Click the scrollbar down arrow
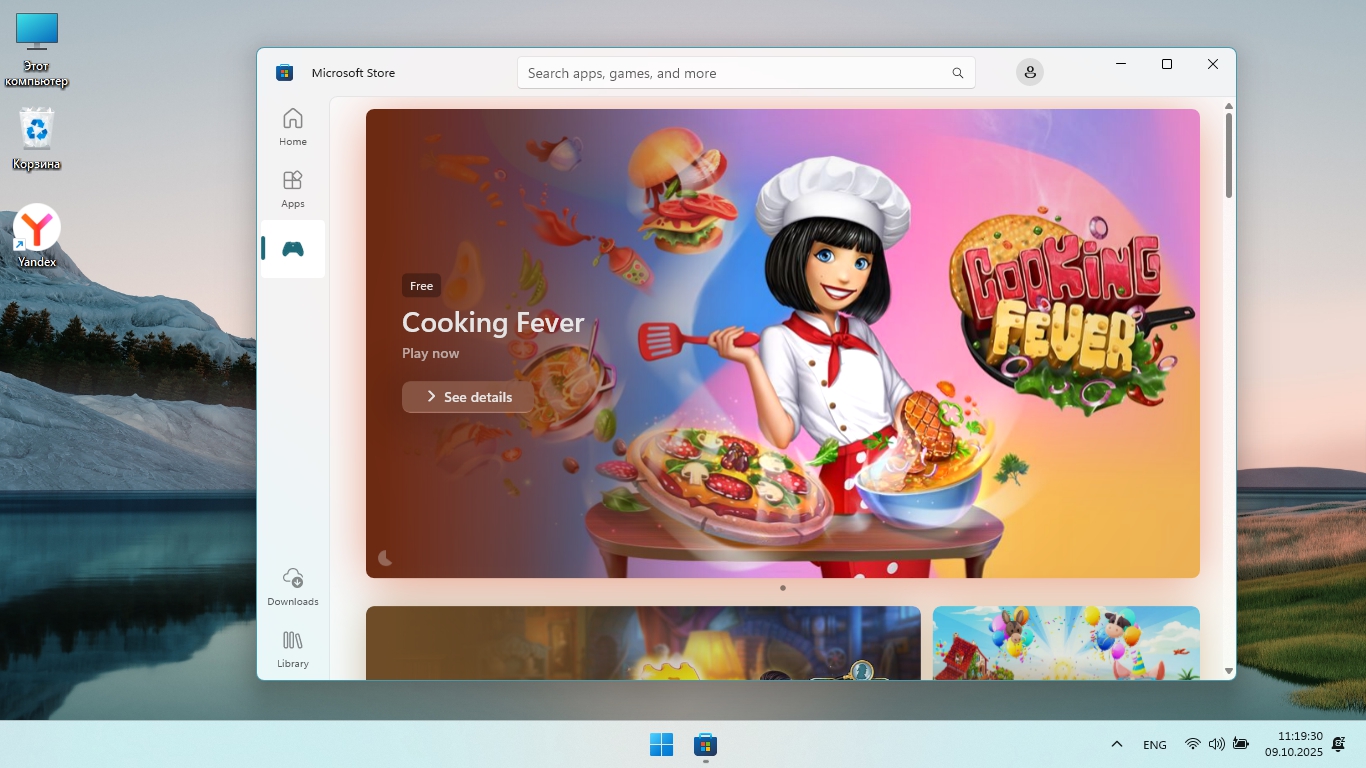The height and width of the screenshot is (768, 1366). [x=1228, y=671]
